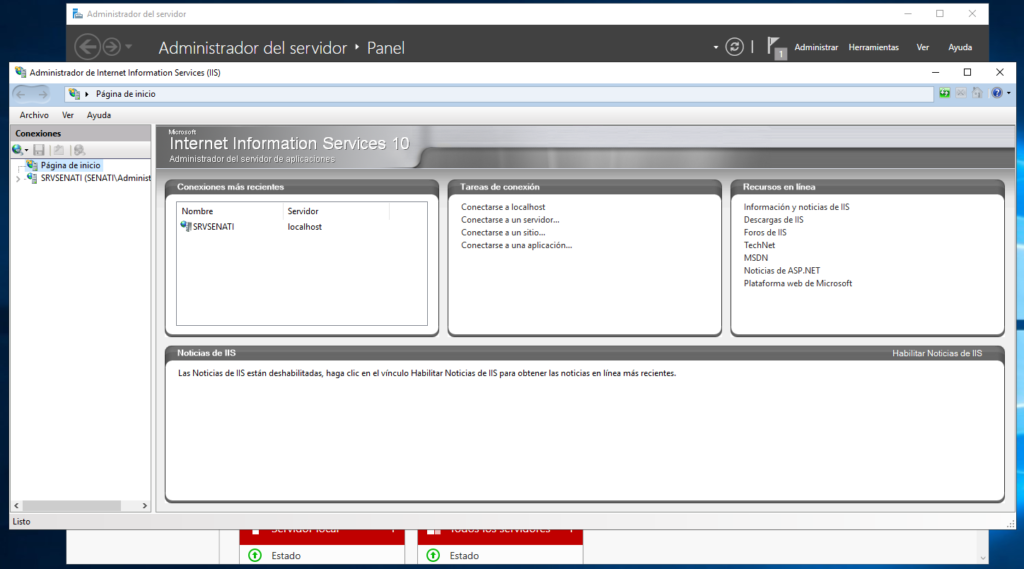Open the IIS help question mark icon
Viewport: 1024px width, 569px height.
997,93
